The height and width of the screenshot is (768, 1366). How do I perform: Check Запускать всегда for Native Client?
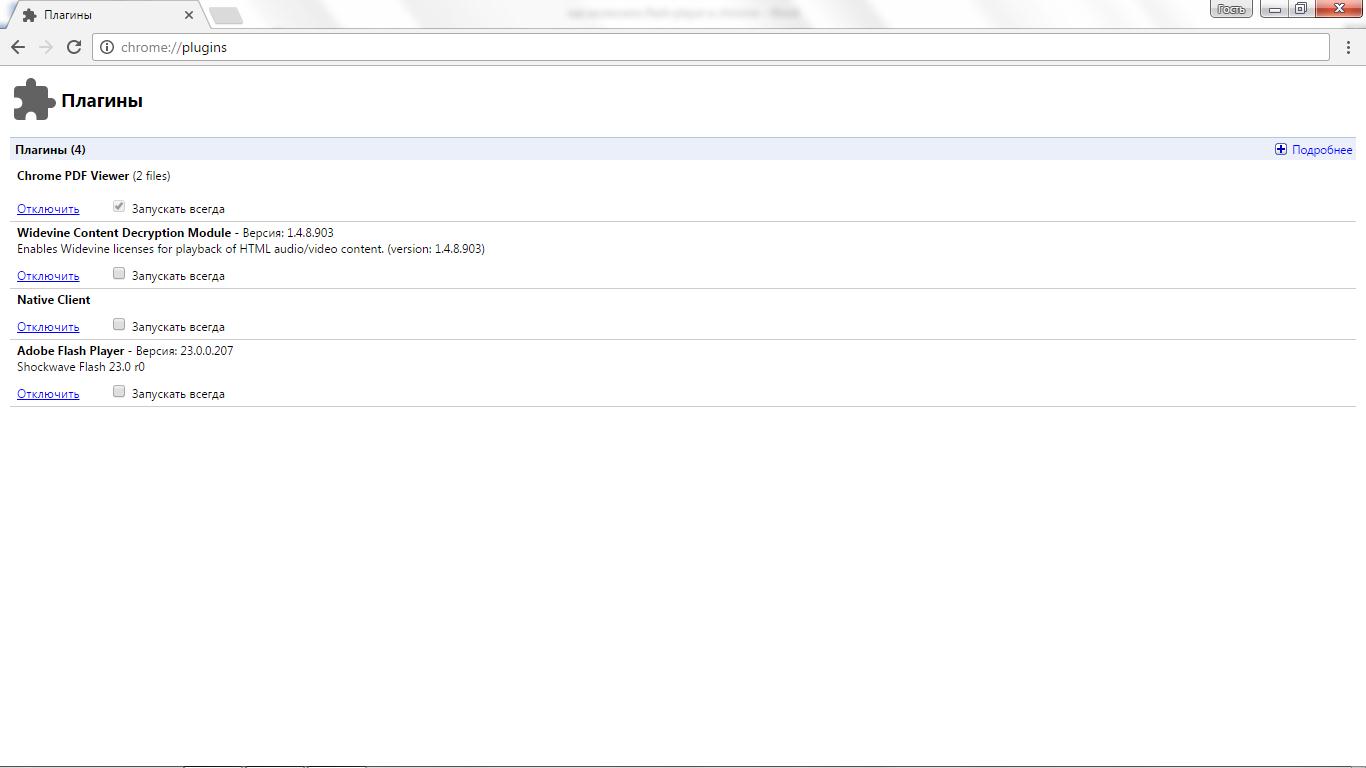pyautogui.click(x=119, y=325)
